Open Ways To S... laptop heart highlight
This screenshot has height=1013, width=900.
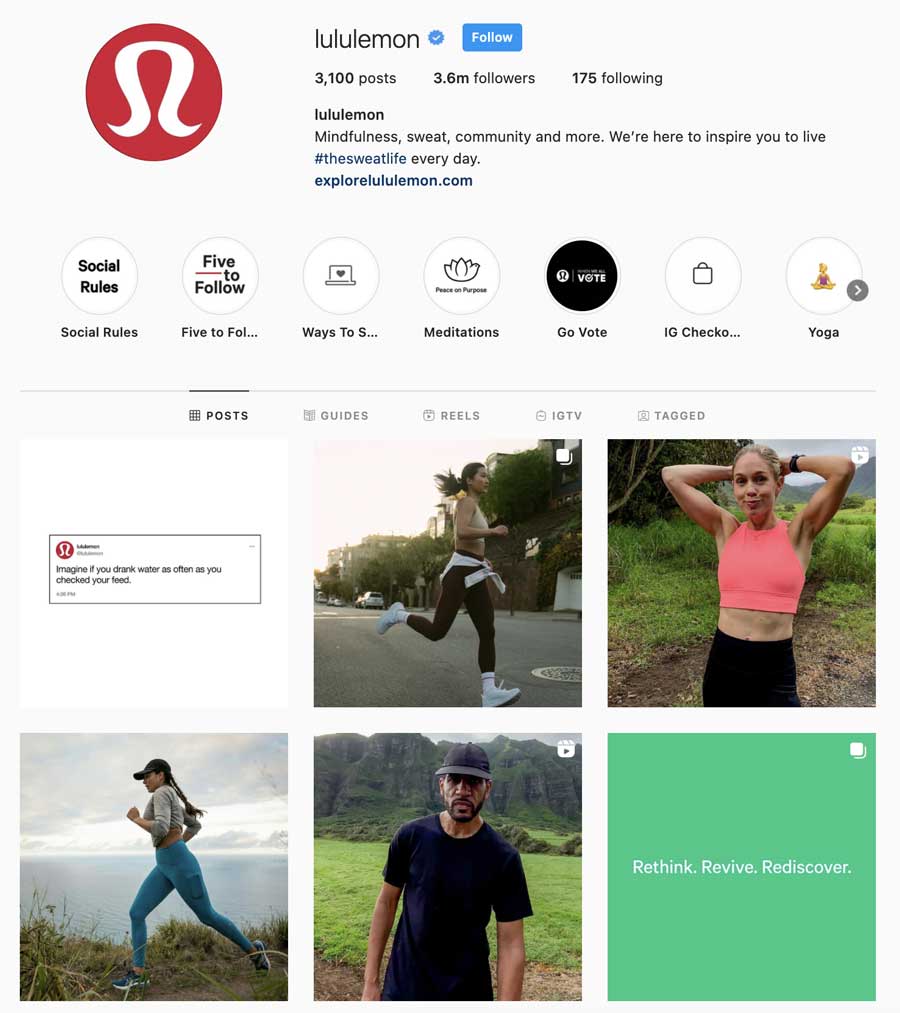click(340, 276)
